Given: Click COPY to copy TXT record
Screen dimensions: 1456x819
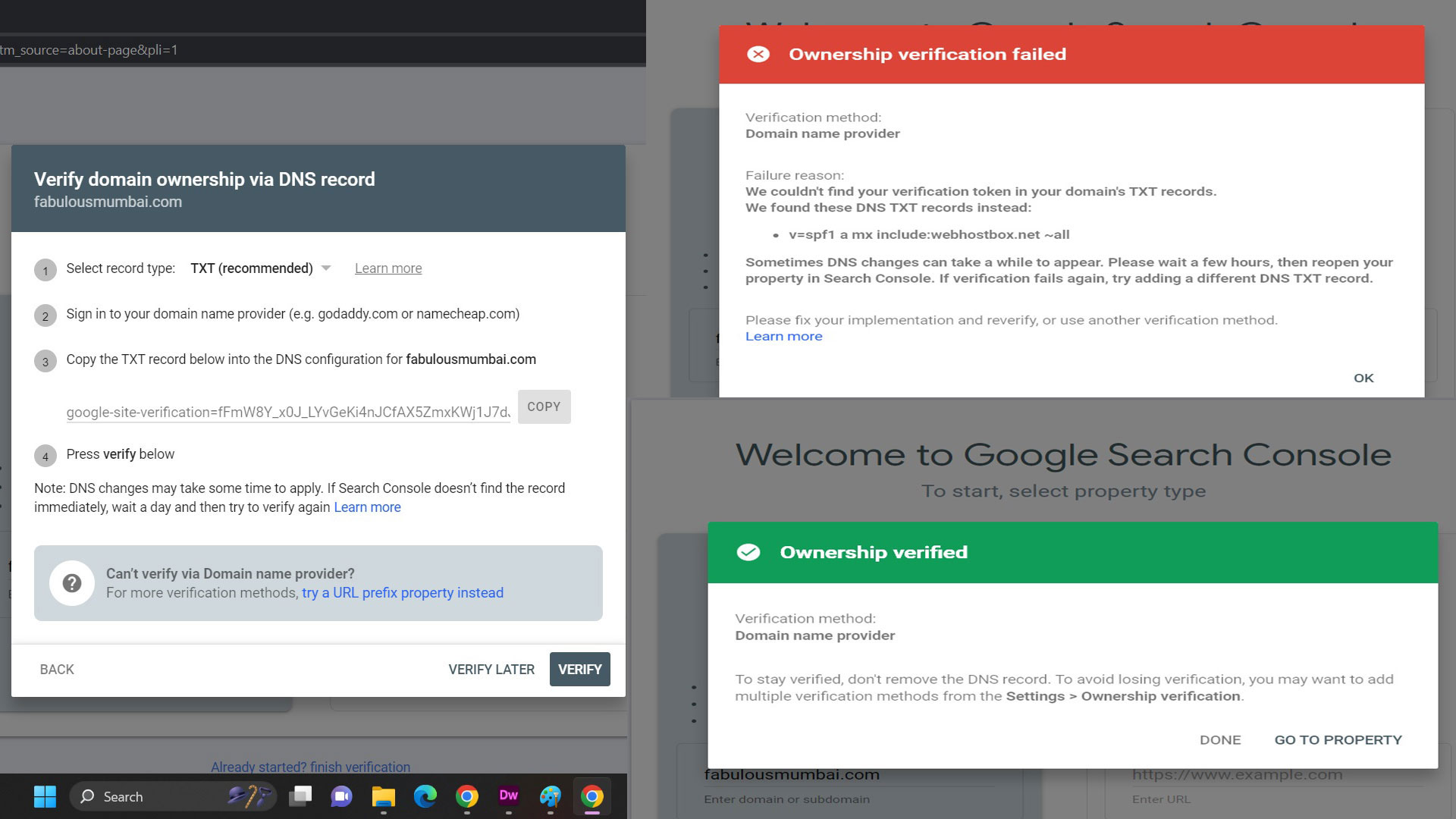Looking at the screenshot, I should click(x=543, y=406).
